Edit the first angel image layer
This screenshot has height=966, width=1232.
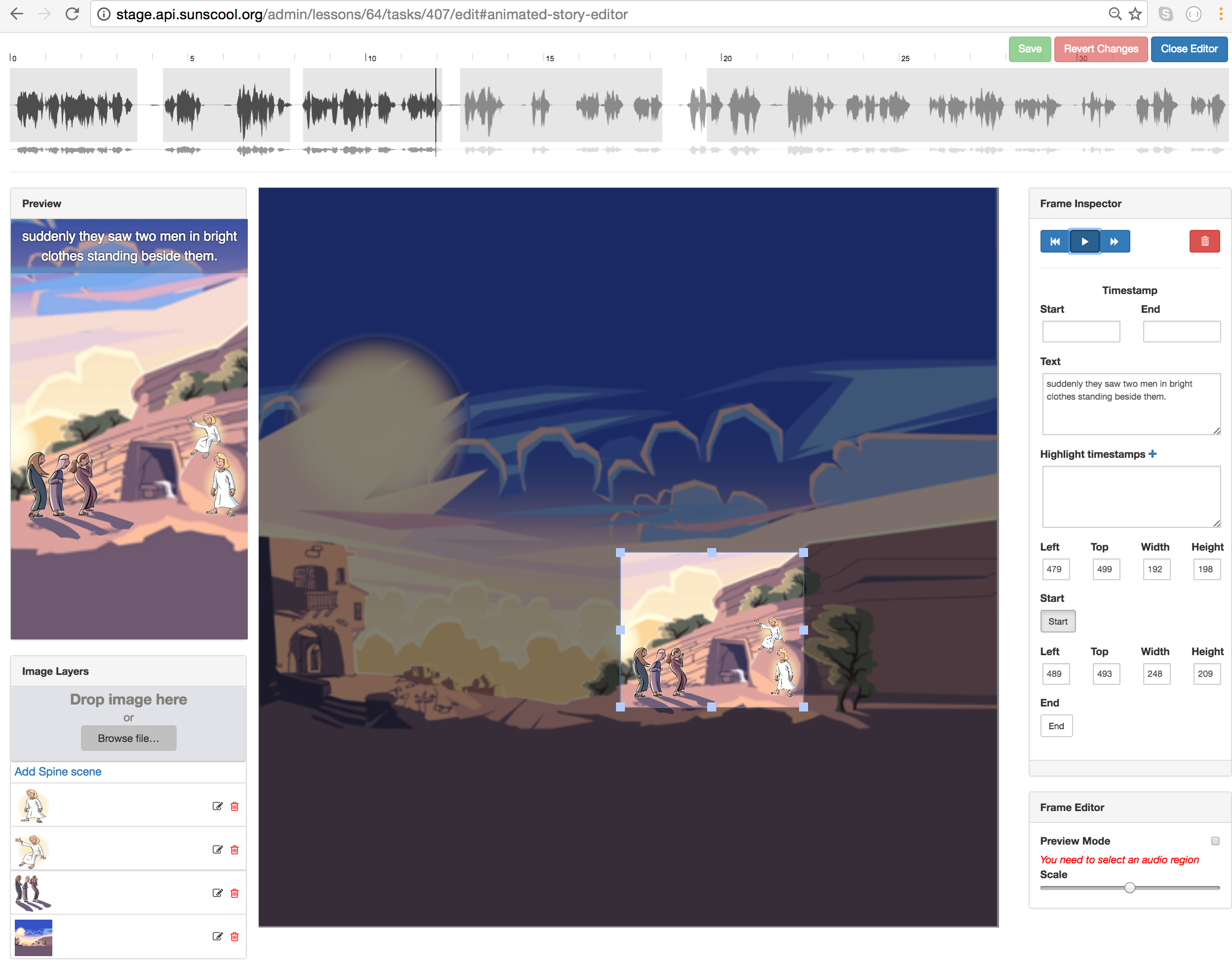click(217, 806)
